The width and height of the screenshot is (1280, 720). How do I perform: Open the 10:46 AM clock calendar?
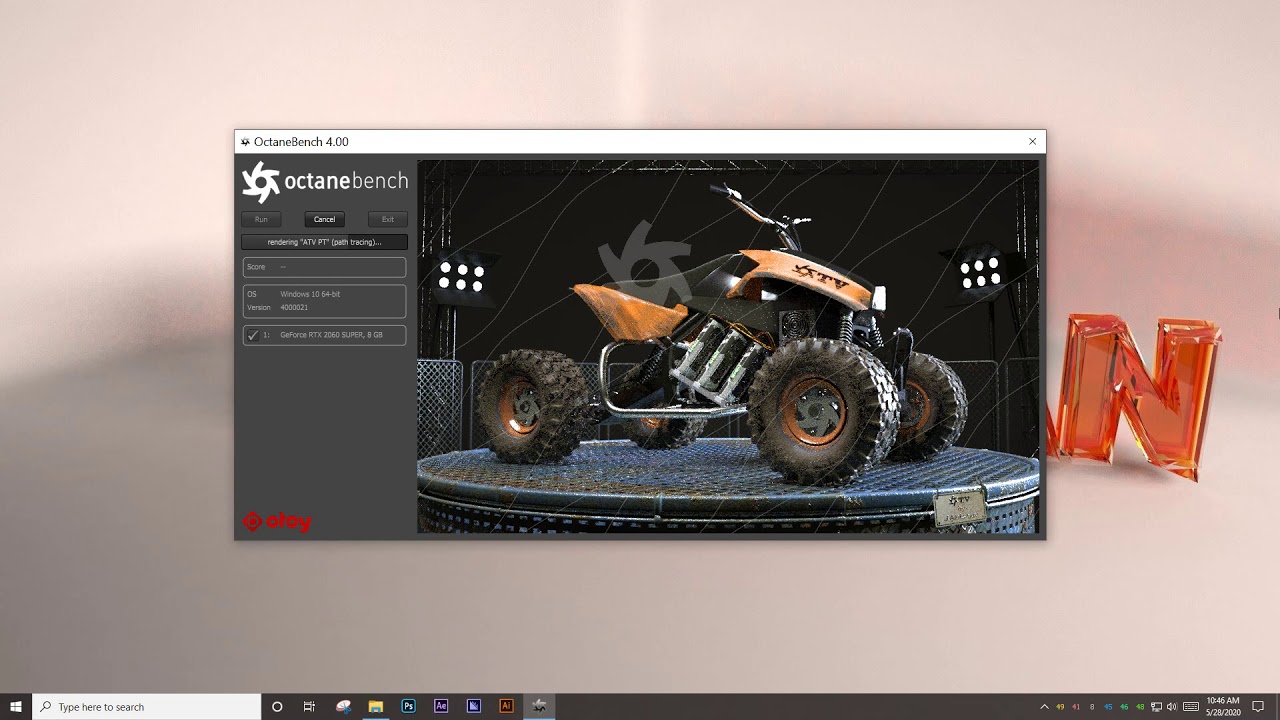tap(1223, 706)
